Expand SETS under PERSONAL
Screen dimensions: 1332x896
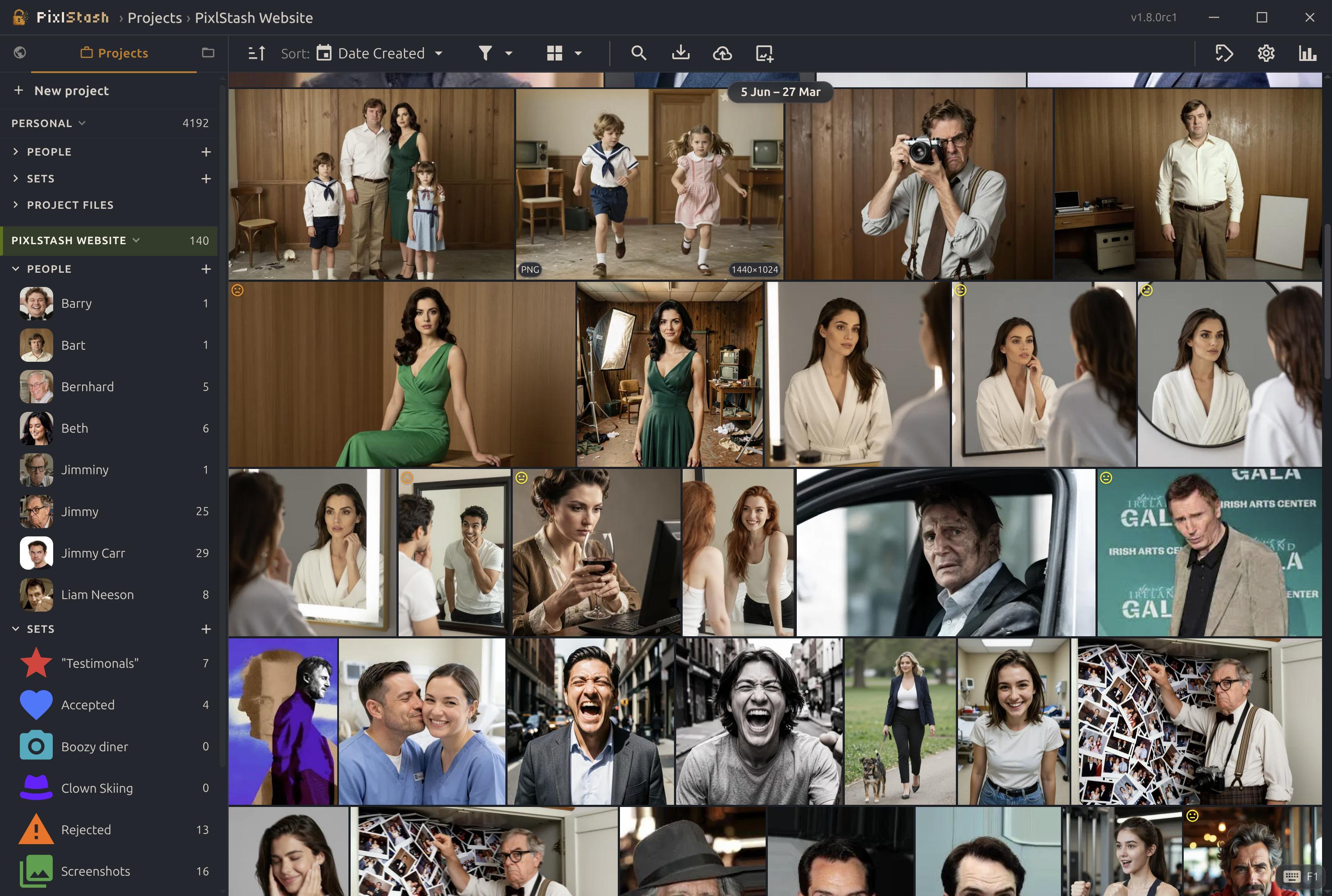(16, 178)
